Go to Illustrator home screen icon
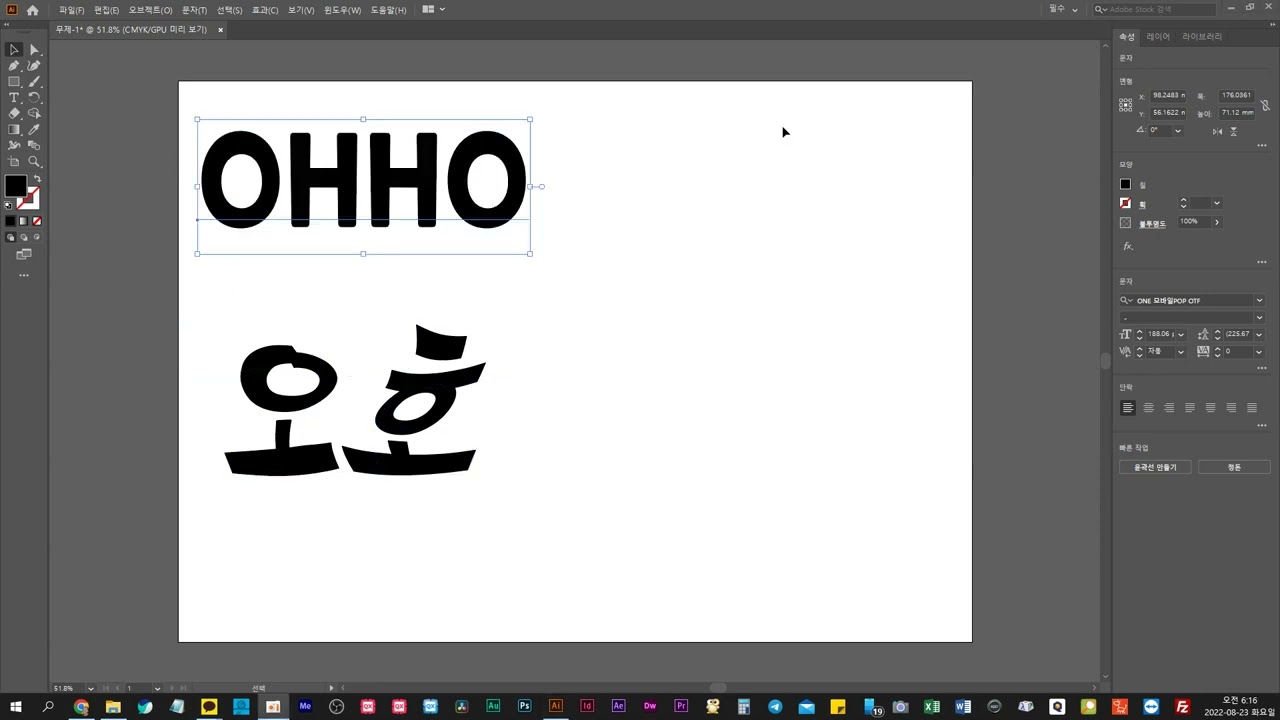Image resolution: width=1280 pixels, height=720 pixels. [x=32, y=10]
